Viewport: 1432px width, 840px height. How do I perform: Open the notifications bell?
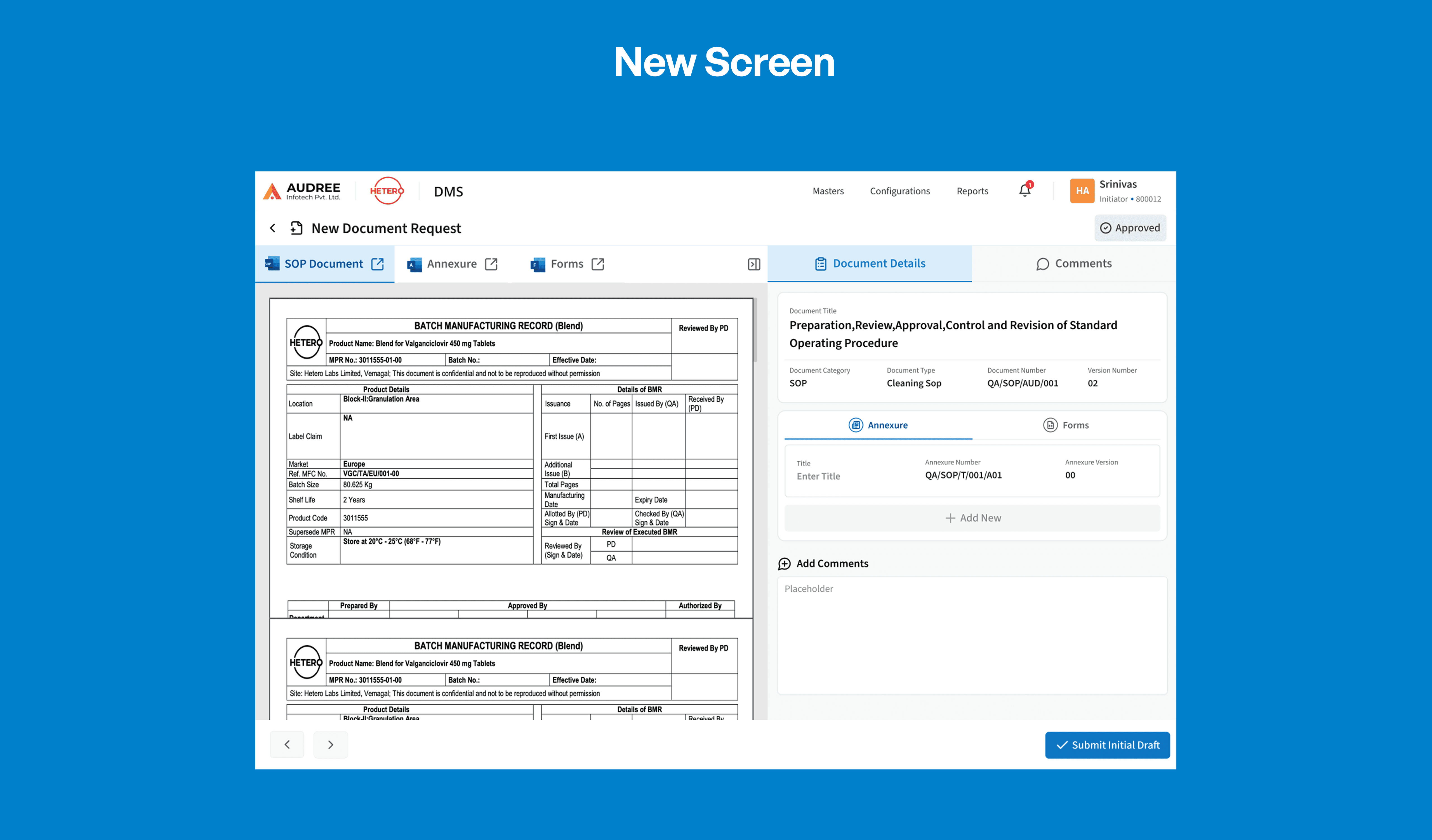tap(1024, 191)
